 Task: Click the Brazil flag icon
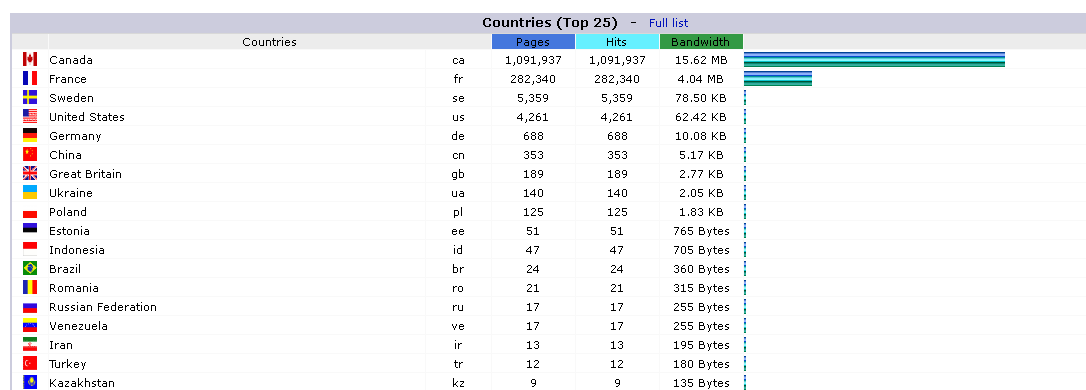click(x=30, y=268)
